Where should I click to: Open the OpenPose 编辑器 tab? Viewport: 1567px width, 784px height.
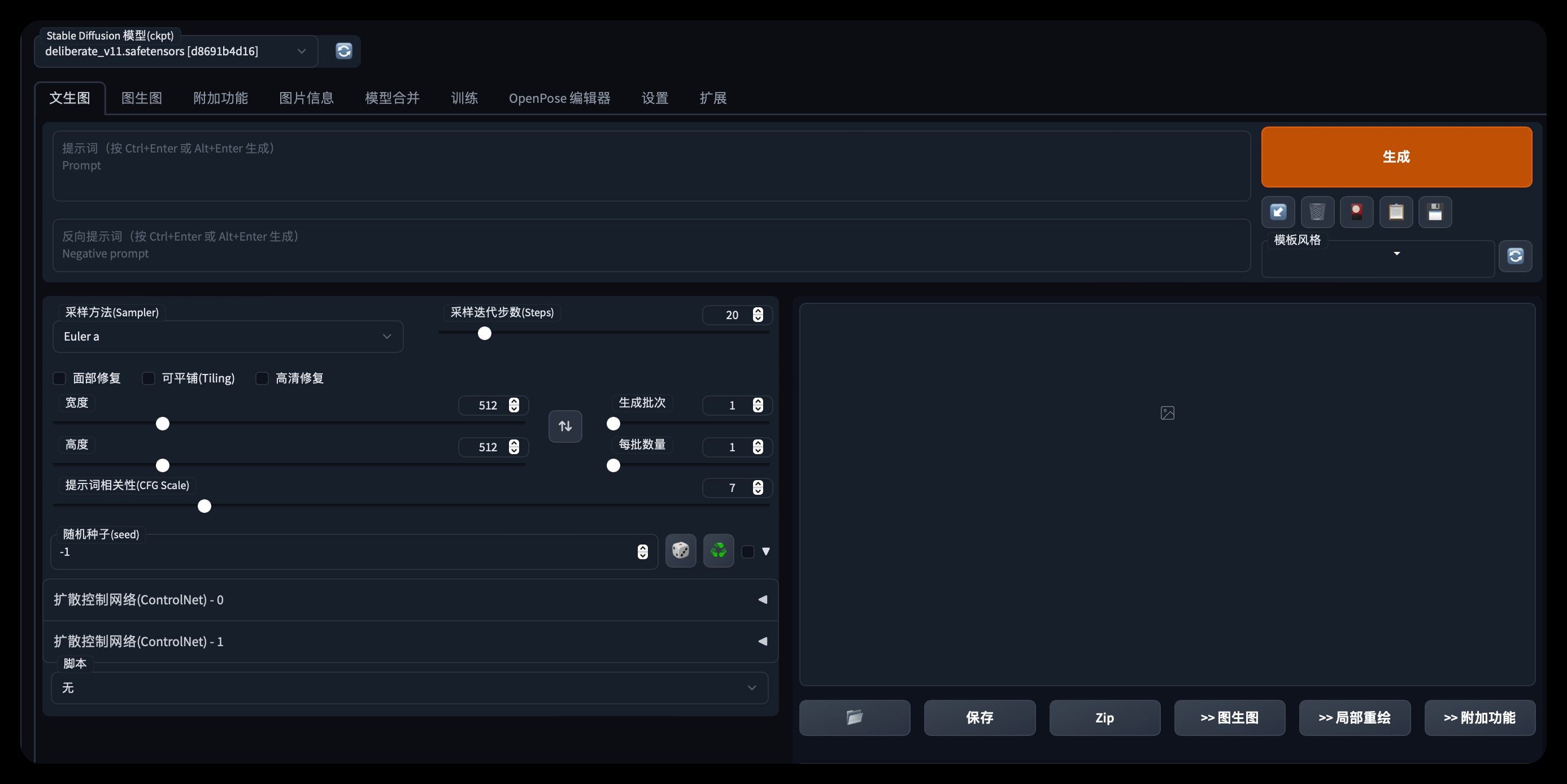point(560,98)
